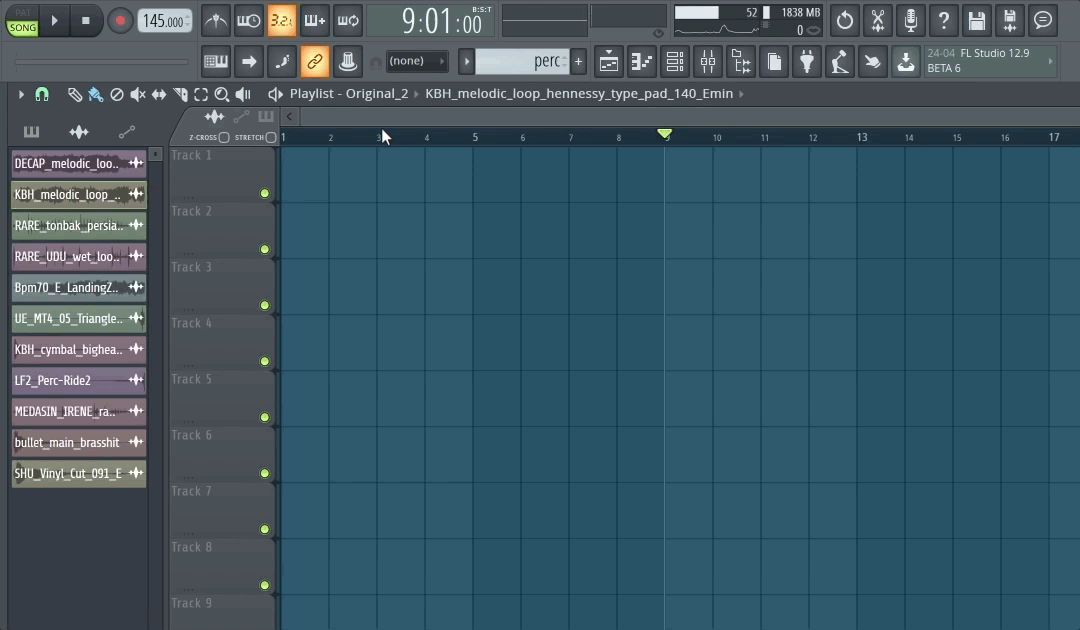Viewport: 1080px width, 630px height.
Task: Click export audio floppy-with-waveform icon
Action: [1010, 21]
